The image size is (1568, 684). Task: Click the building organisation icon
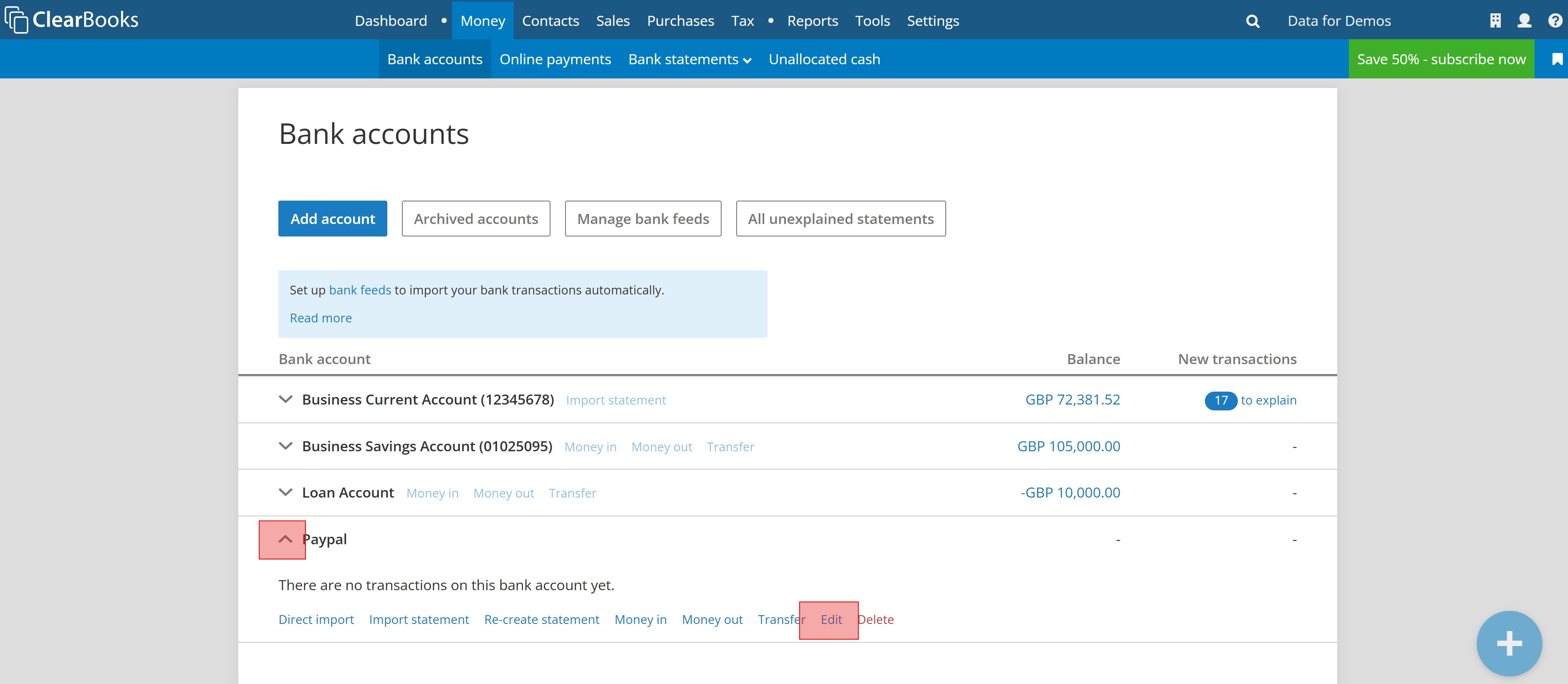point(1495,21)
